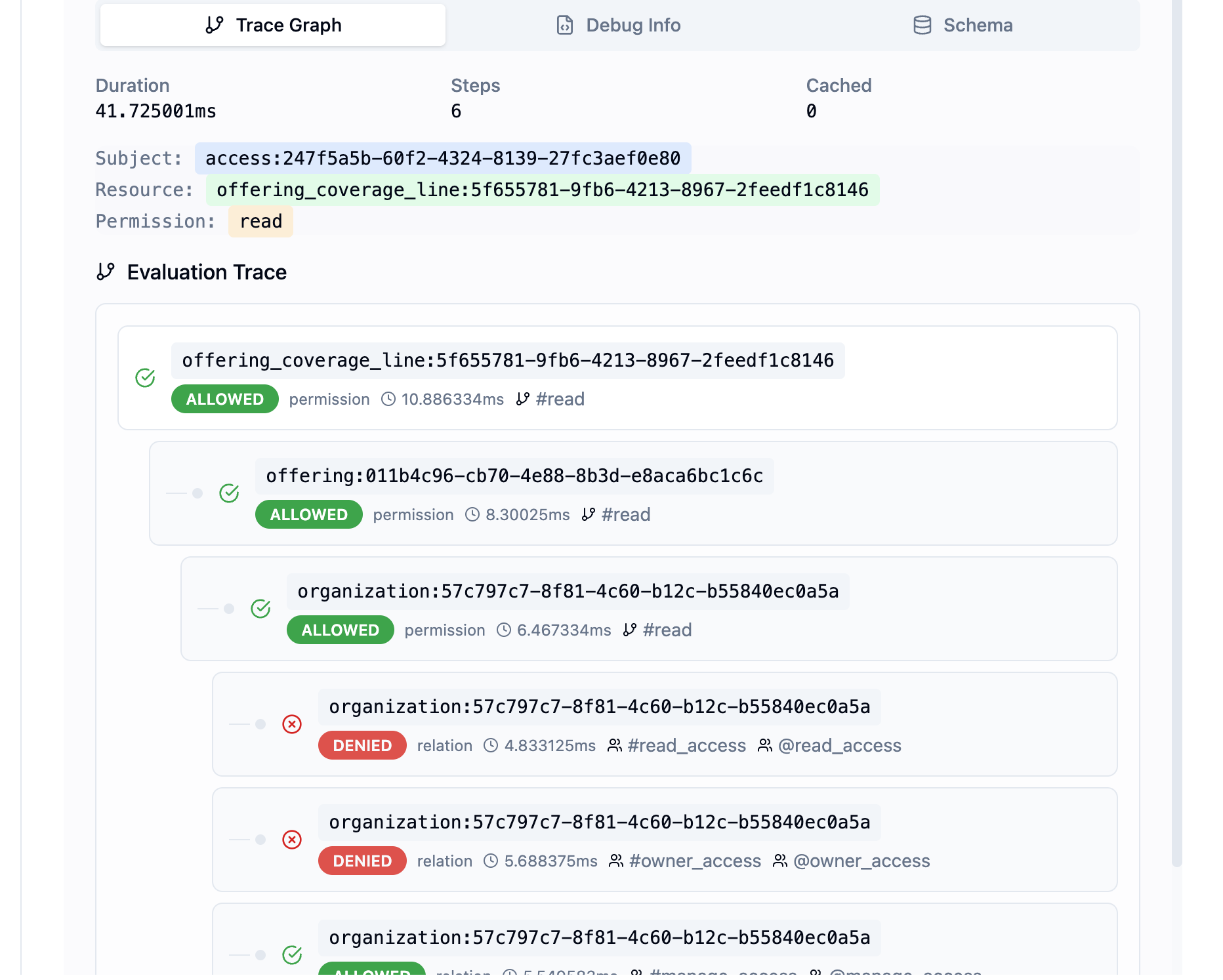Click the @owner_access subject link
The image size is (1223, 980).
(x=862, y=861)
